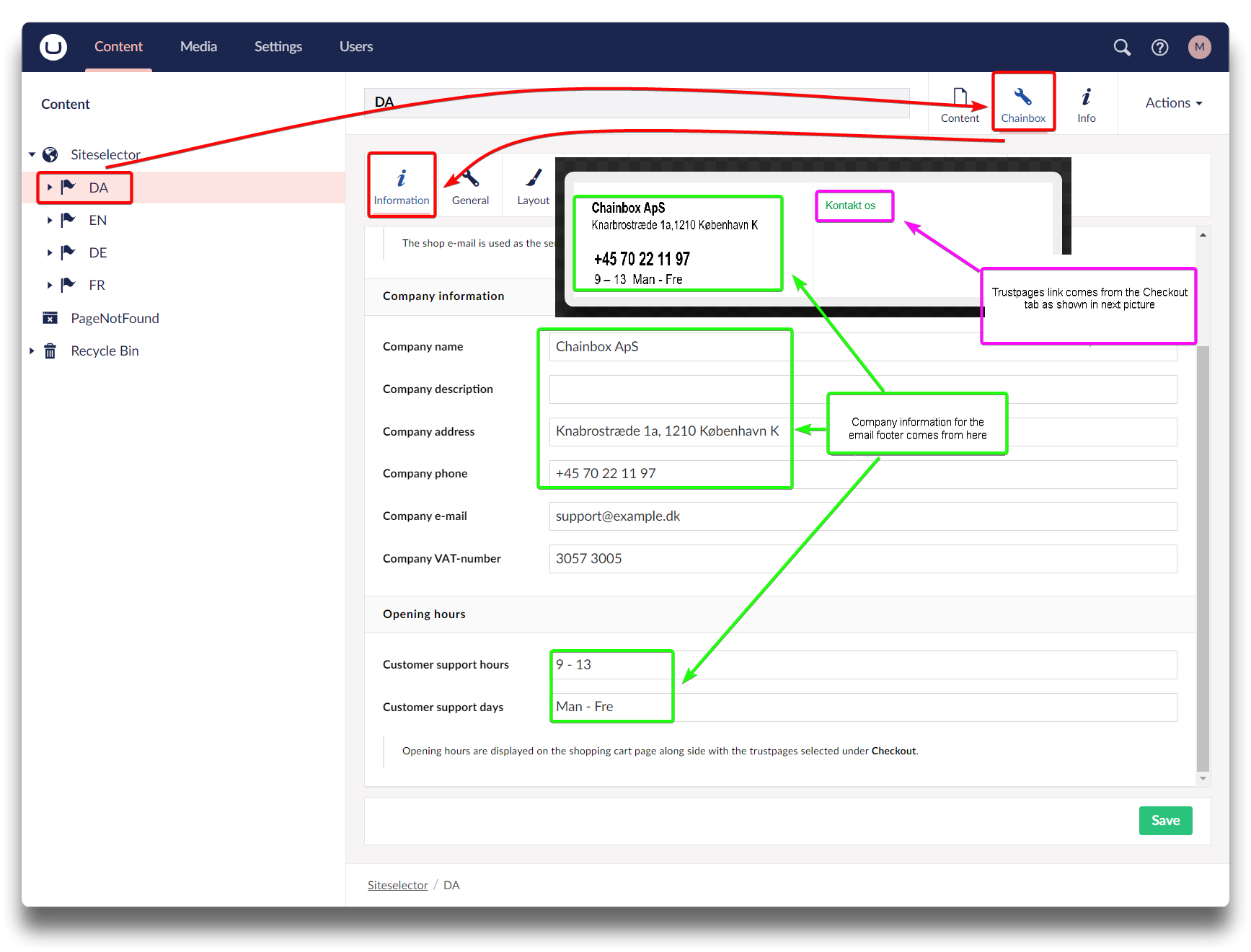
Task: Expand the EN tree node
Action: [x=50, y=220]
